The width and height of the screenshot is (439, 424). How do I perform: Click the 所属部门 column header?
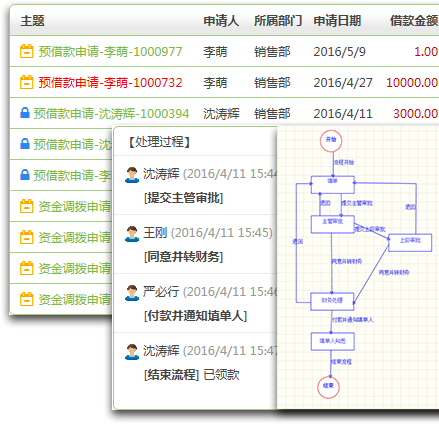tap(278, 21)
